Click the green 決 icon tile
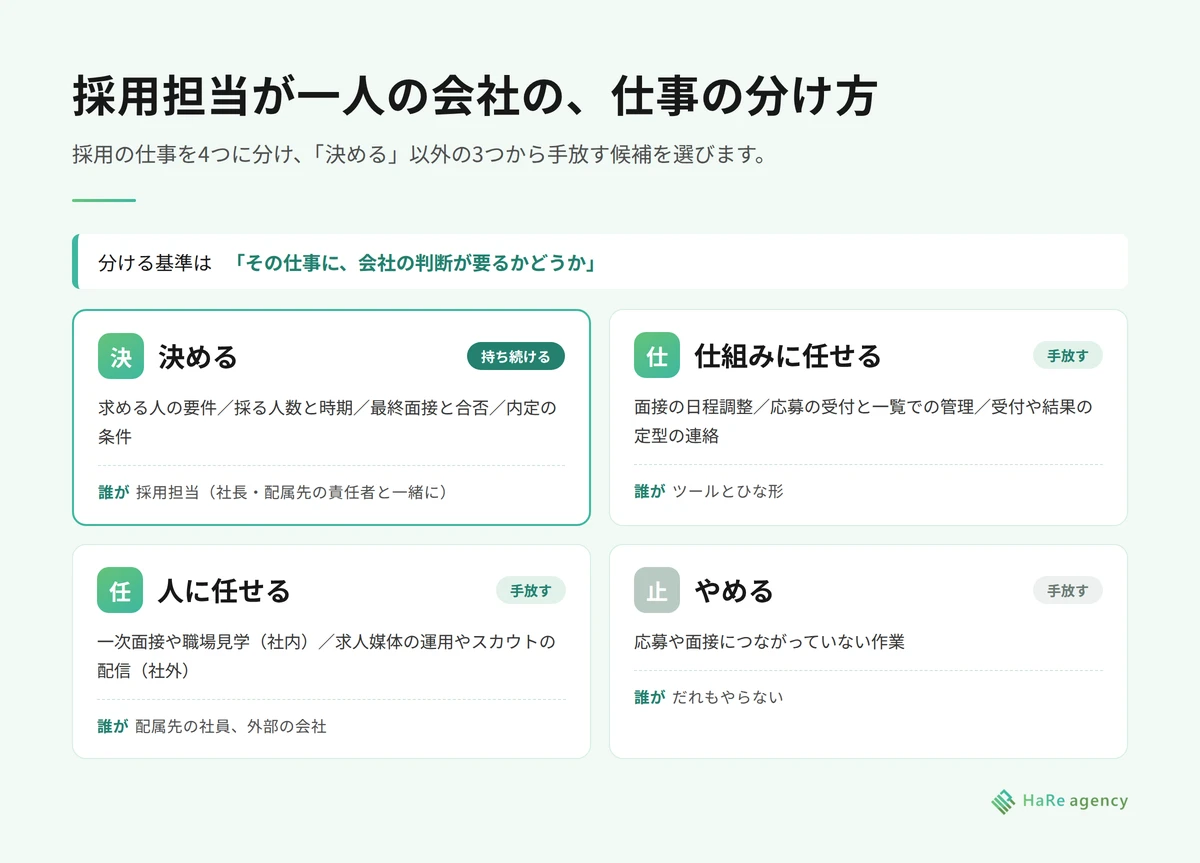The width and height of the screenshot is (1200, 863). 121,356
